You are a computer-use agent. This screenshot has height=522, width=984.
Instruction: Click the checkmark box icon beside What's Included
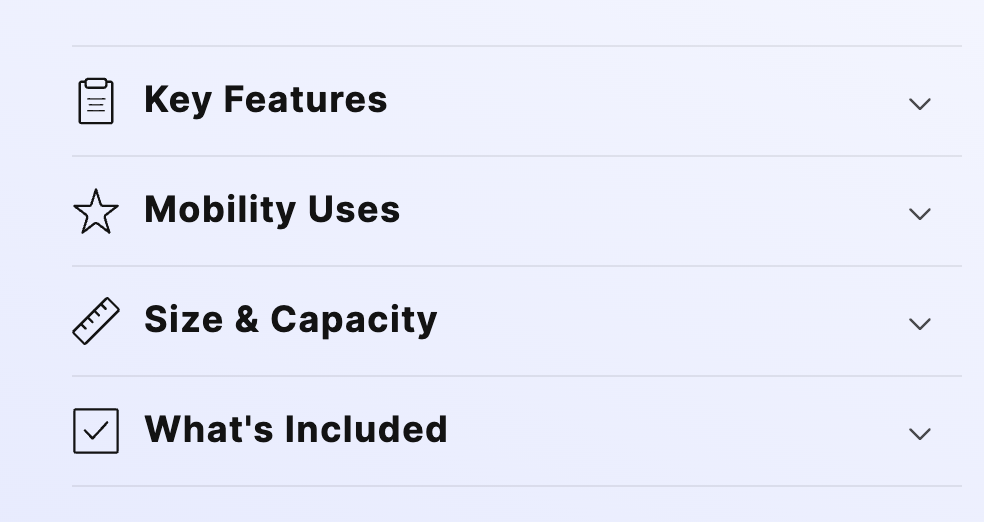tap(96, 431)
